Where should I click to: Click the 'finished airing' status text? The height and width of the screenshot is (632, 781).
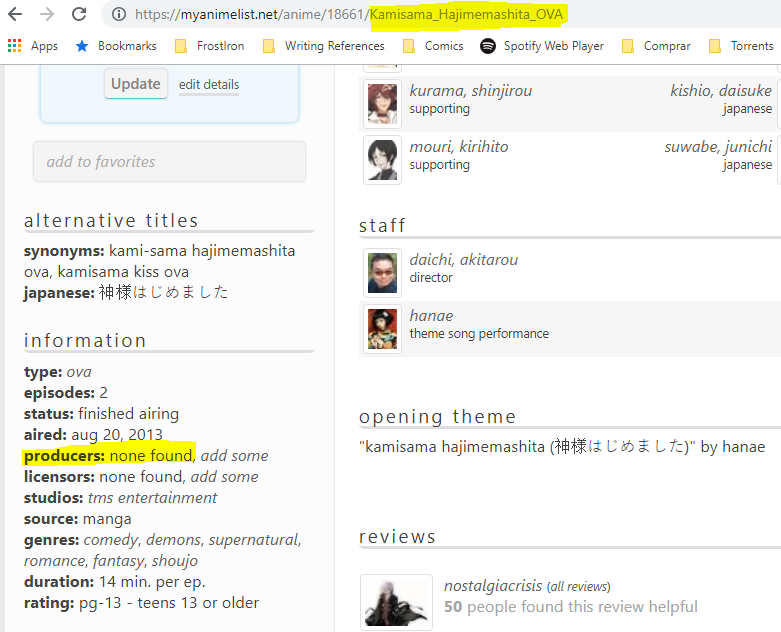pos(129,414)
